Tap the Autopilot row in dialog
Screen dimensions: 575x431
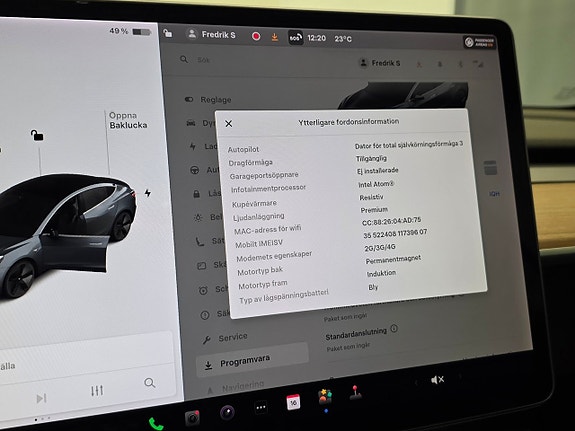(x=345, y=148)
